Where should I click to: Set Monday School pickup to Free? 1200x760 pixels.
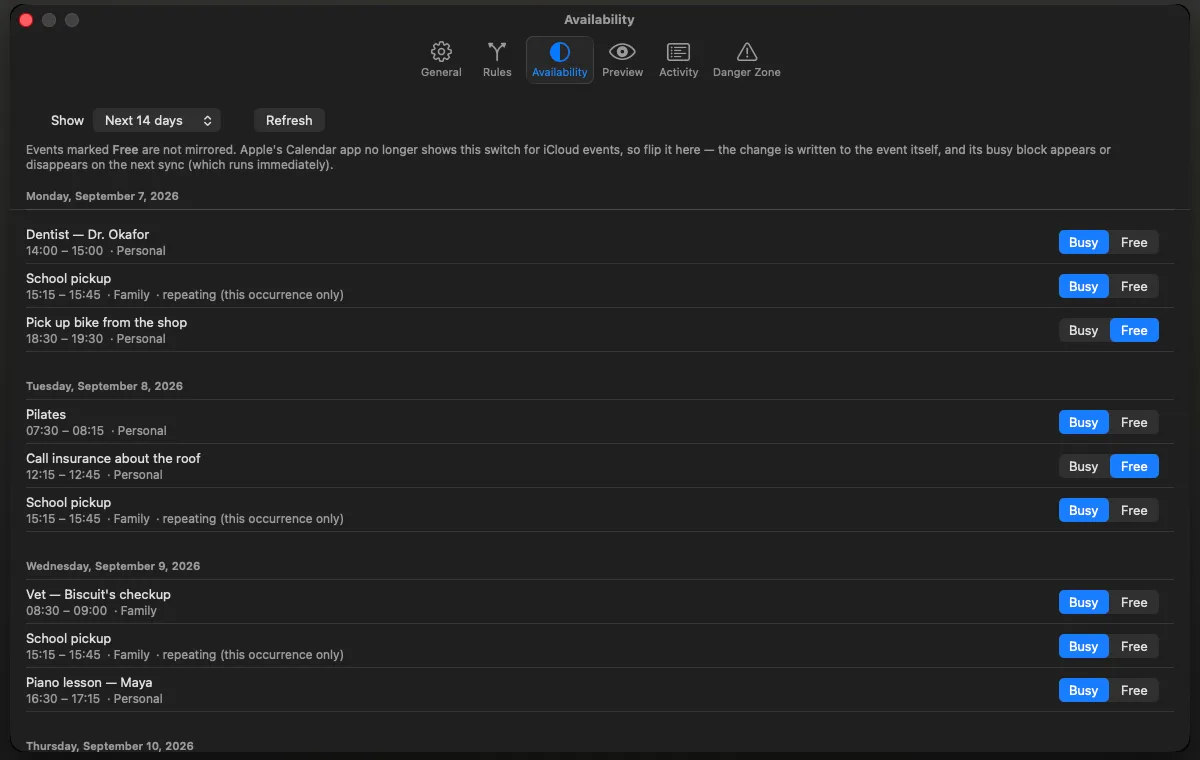pyautogui.click(x=1134, y=286)
